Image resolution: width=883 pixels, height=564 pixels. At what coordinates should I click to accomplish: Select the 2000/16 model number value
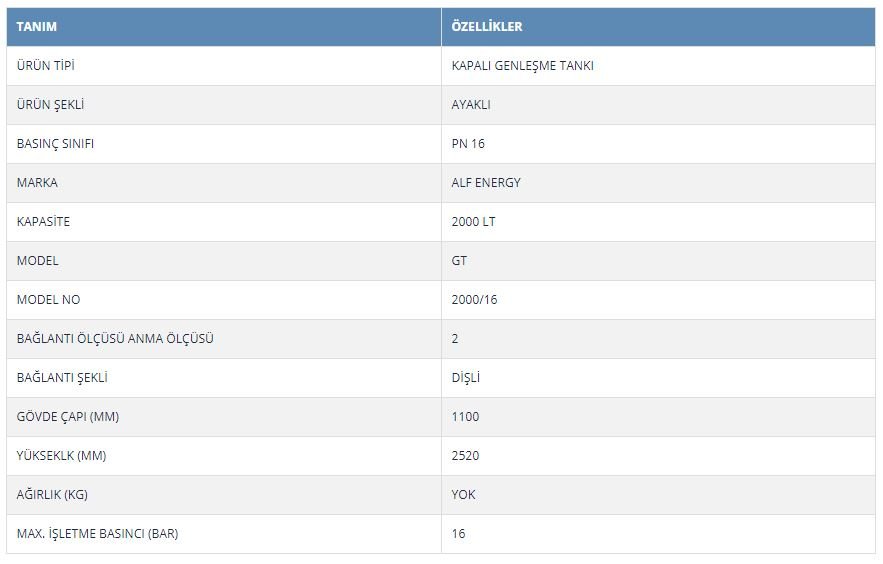474,299
